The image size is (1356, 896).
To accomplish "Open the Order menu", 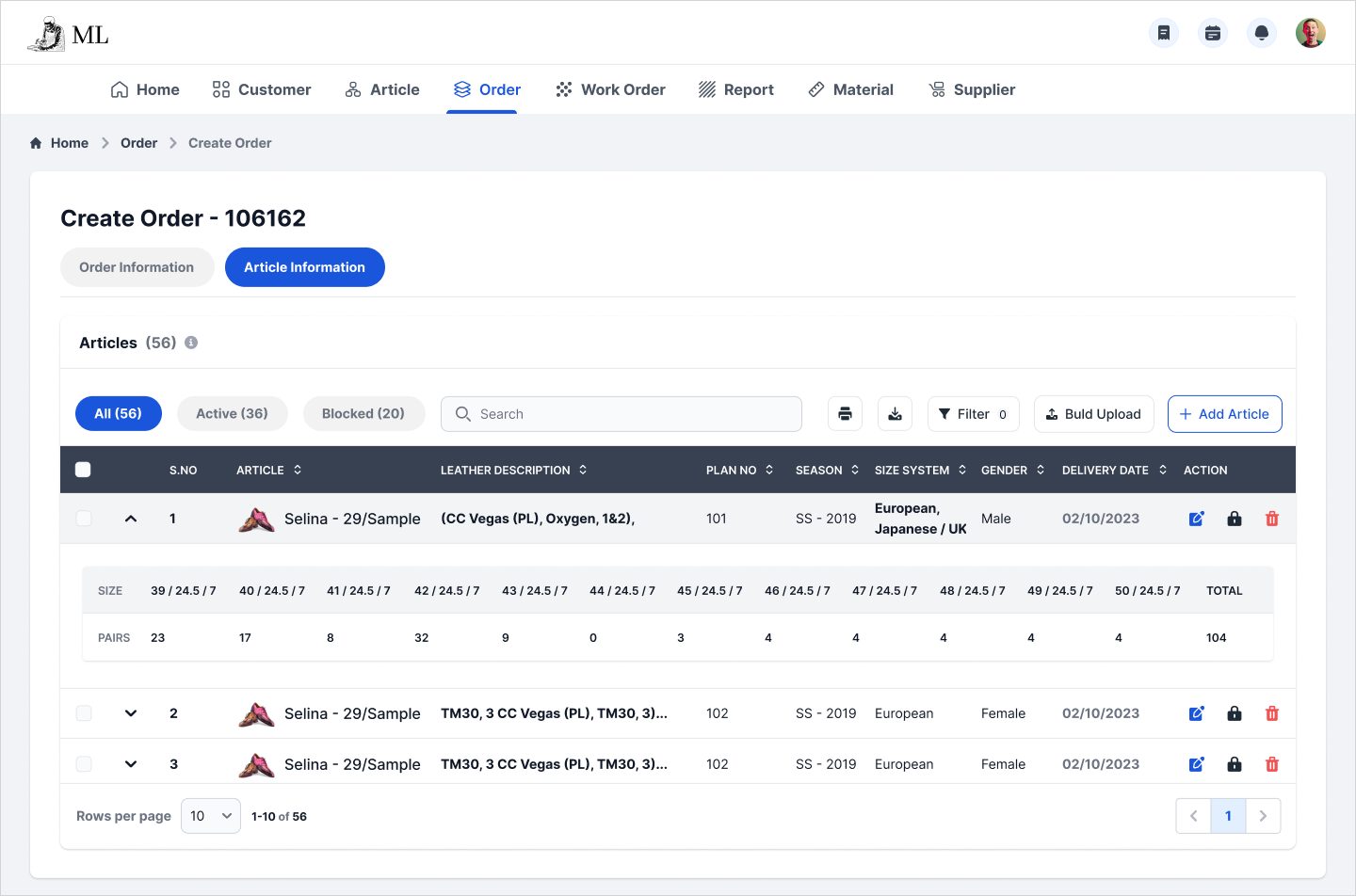I will (x=487, y=89).
